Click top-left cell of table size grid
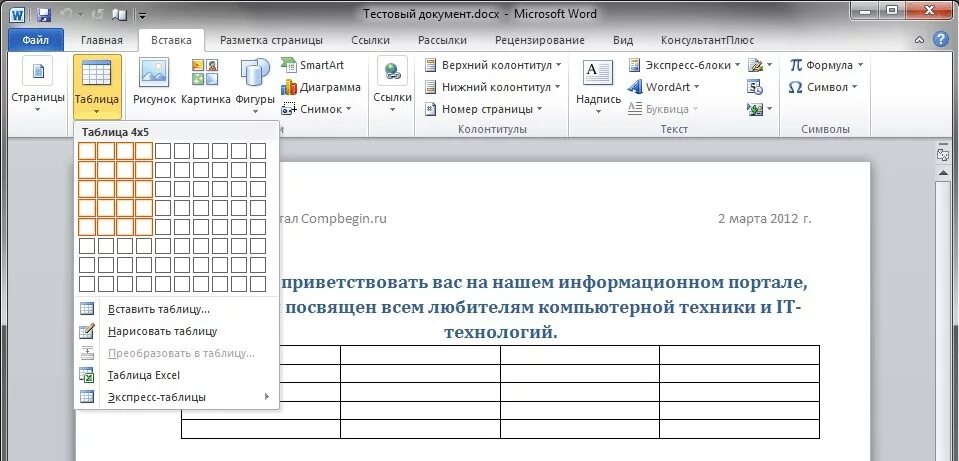 [87, 150]
